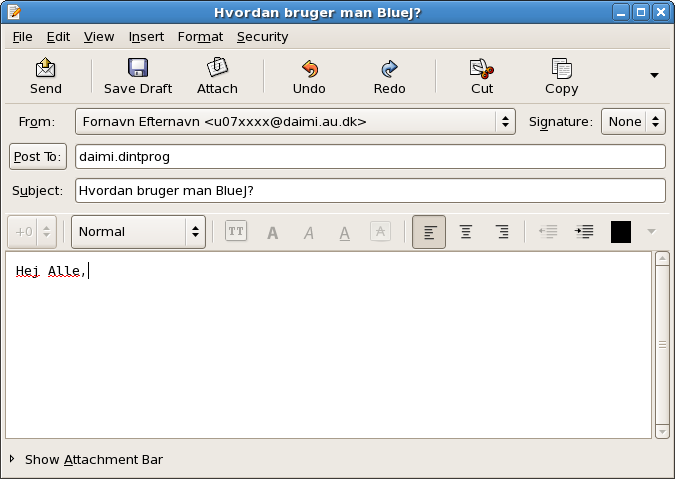Toggle italic text formatting
The width and height of the screenshot is (675, 479).
[x=309, y=232]
